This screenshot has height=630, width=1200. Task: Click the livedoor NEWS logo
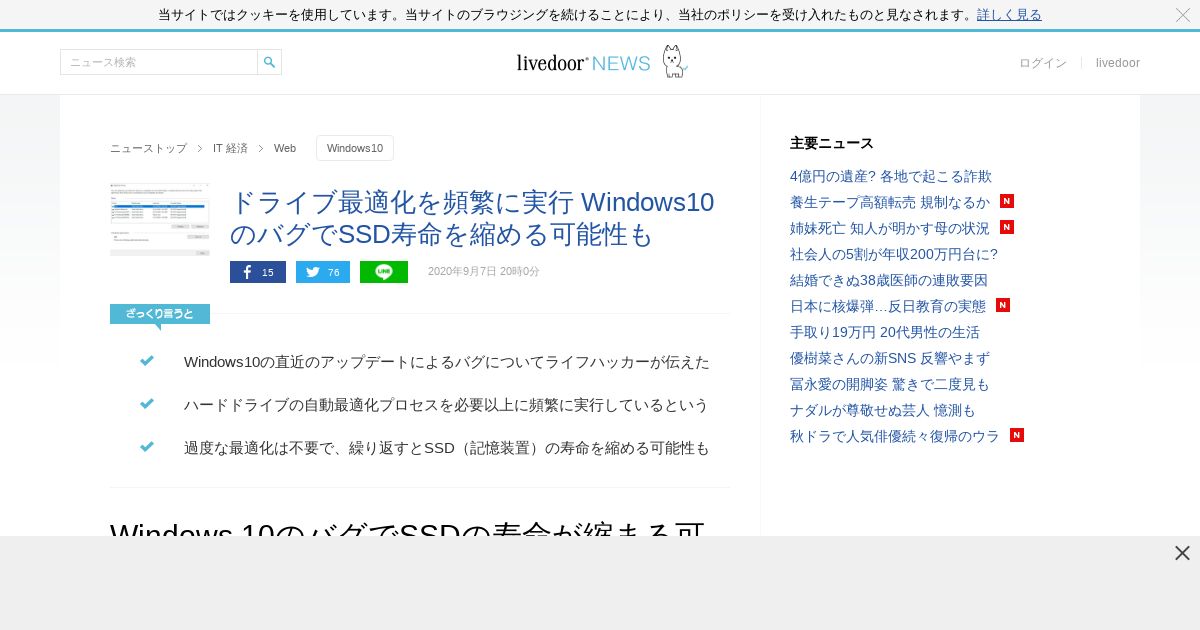tap(601, 62)
